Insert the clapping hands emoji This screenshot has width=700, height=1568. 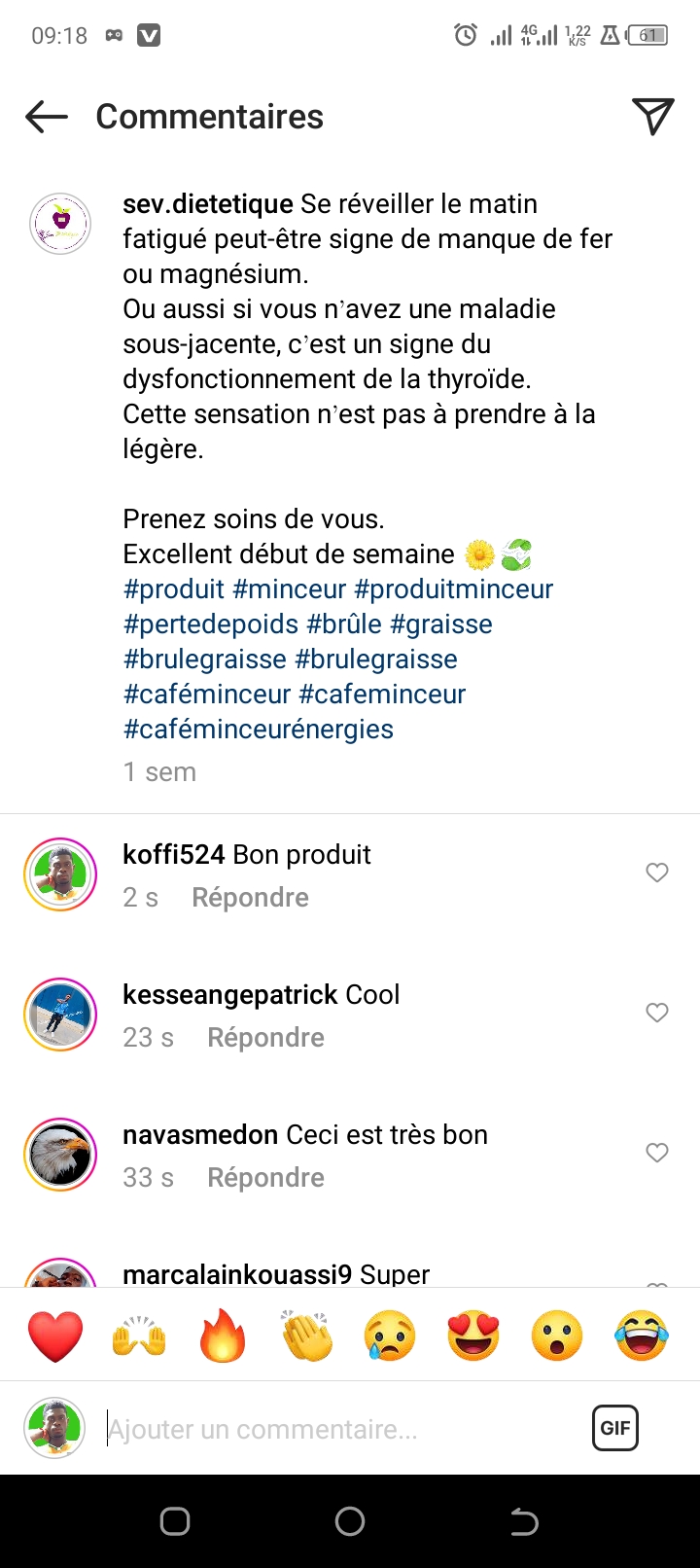[x=306, y=1336]
